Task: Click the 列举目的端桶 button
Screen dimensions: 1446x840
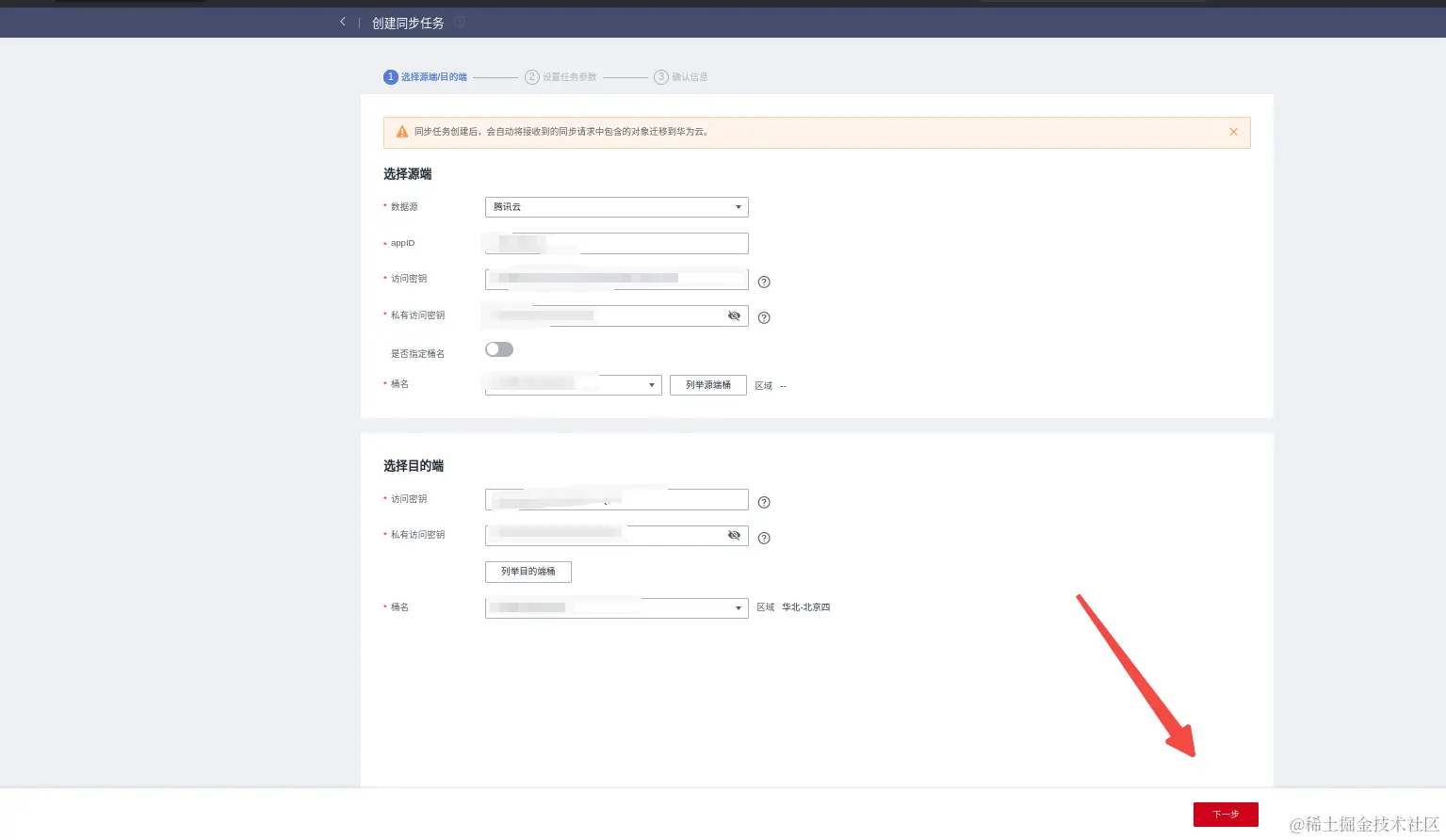Action: [528, 572]
